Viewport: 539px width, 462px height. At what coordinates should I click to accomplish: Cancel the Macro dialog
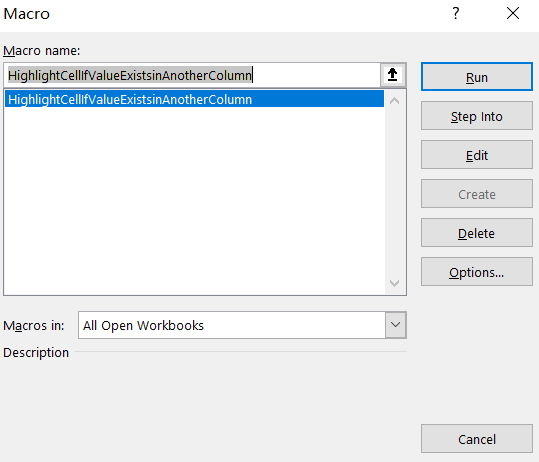click(x=477, y=439)
